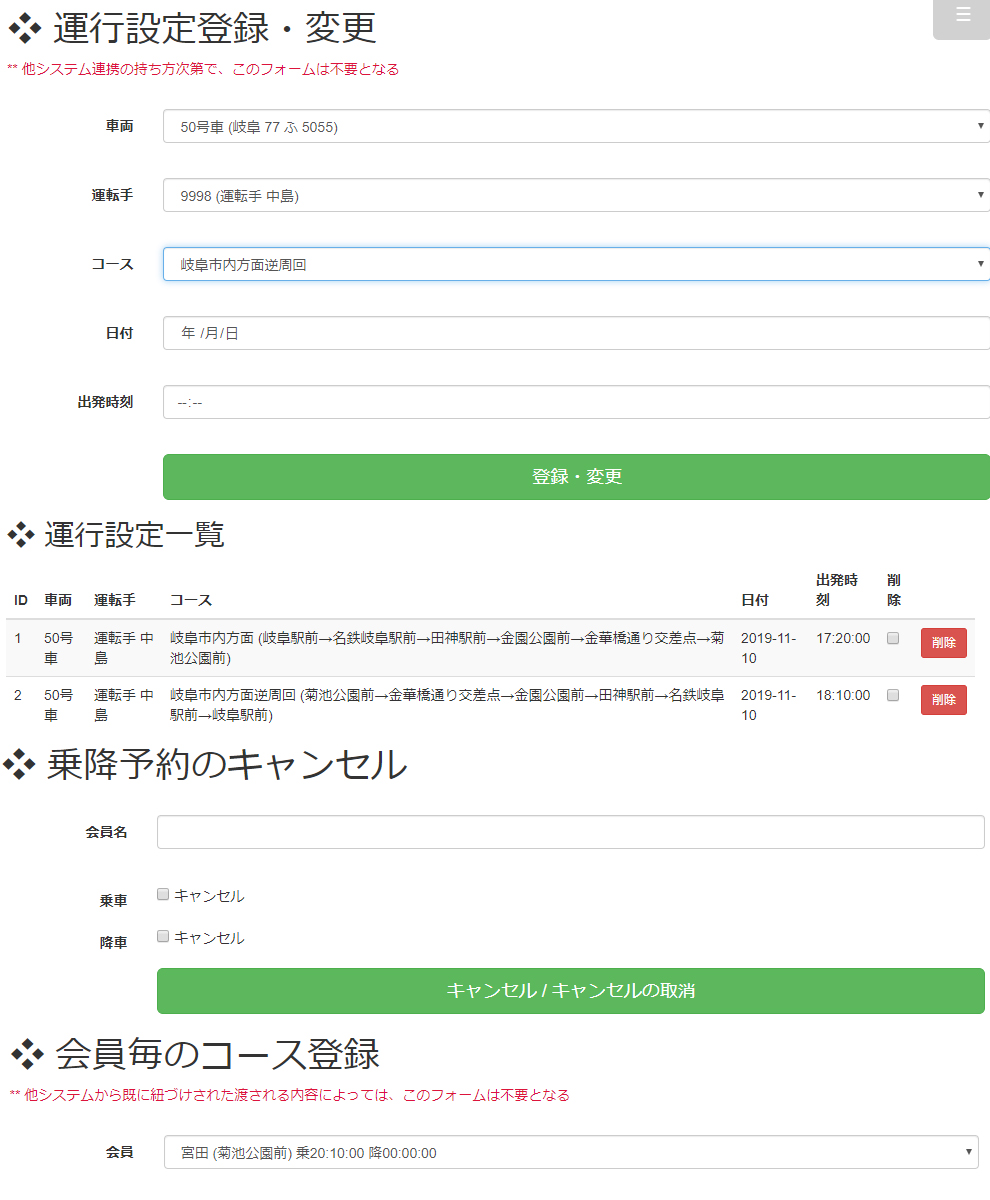Toggle the 乗車 キャンセル checkbox

[163, 895]
